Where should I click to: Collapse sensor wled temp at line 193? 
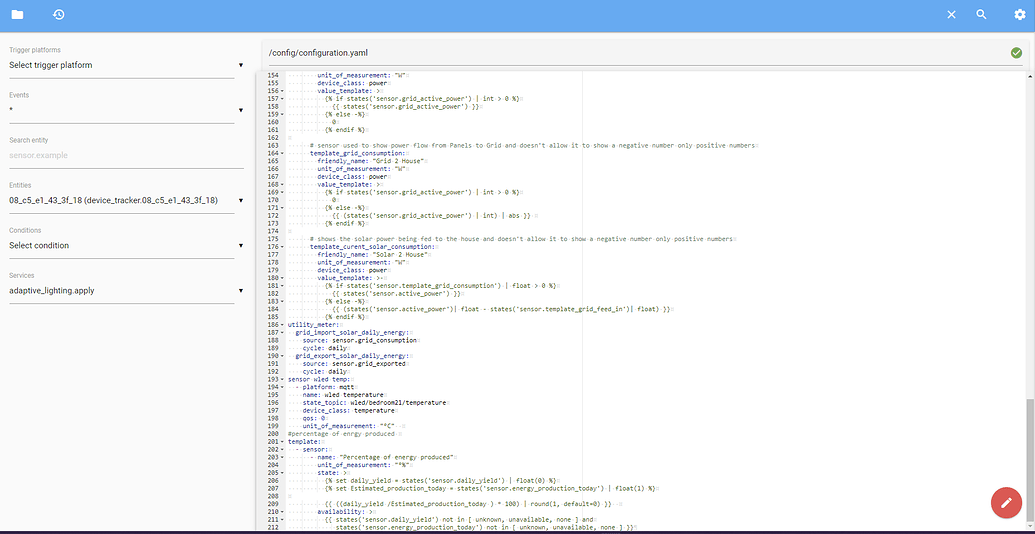283,379
